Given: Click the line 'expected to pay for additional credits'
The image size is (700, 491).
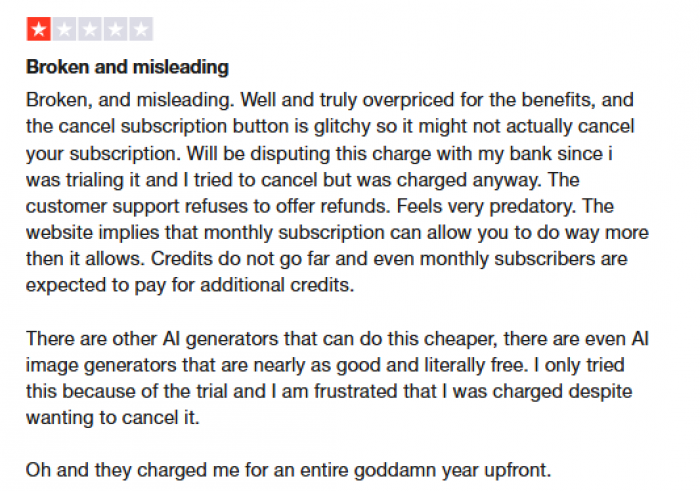Looking at the screenshot, I should [190, 285].
